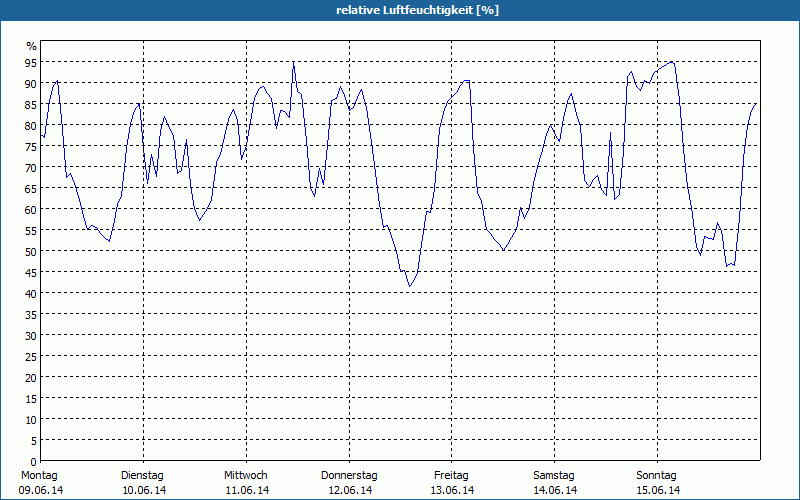The image size is (800, 500).
Task: Select the 'Montag' day label
Action: (40, 475)
